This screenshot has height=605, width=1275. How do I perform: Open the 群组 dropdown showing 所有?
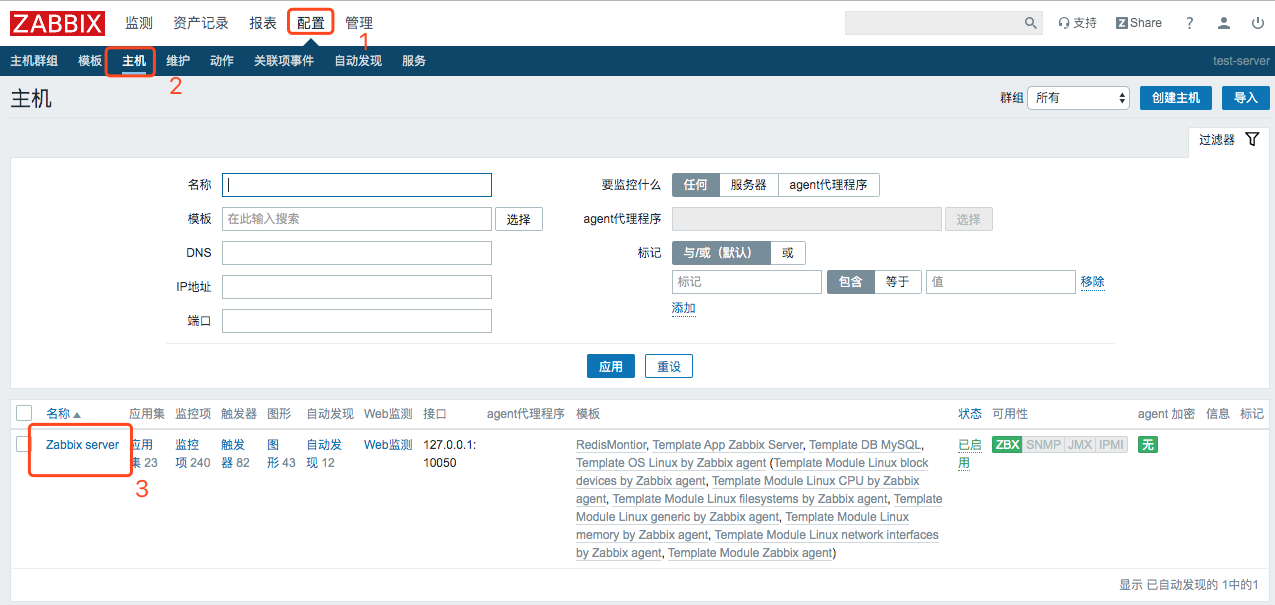click(1078, 98)
